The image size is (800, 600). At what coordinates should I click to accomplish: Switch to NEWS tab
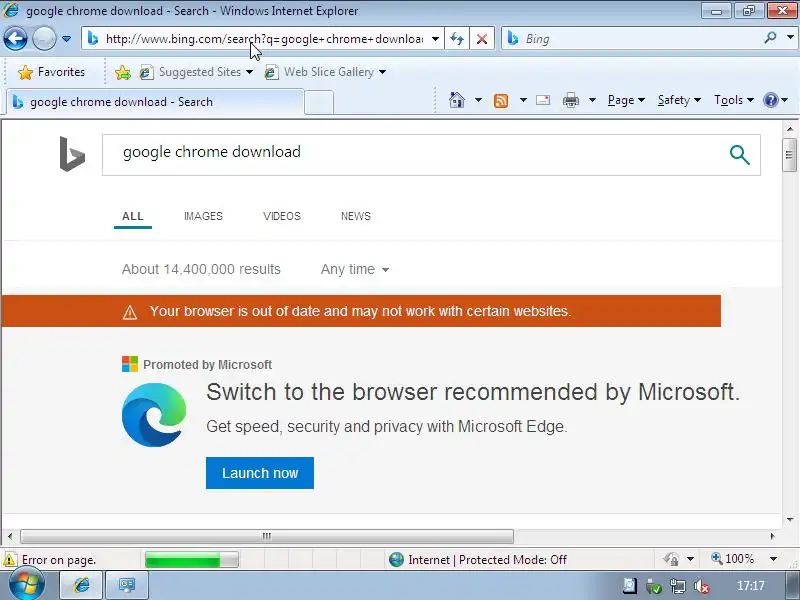click(356, 216)
